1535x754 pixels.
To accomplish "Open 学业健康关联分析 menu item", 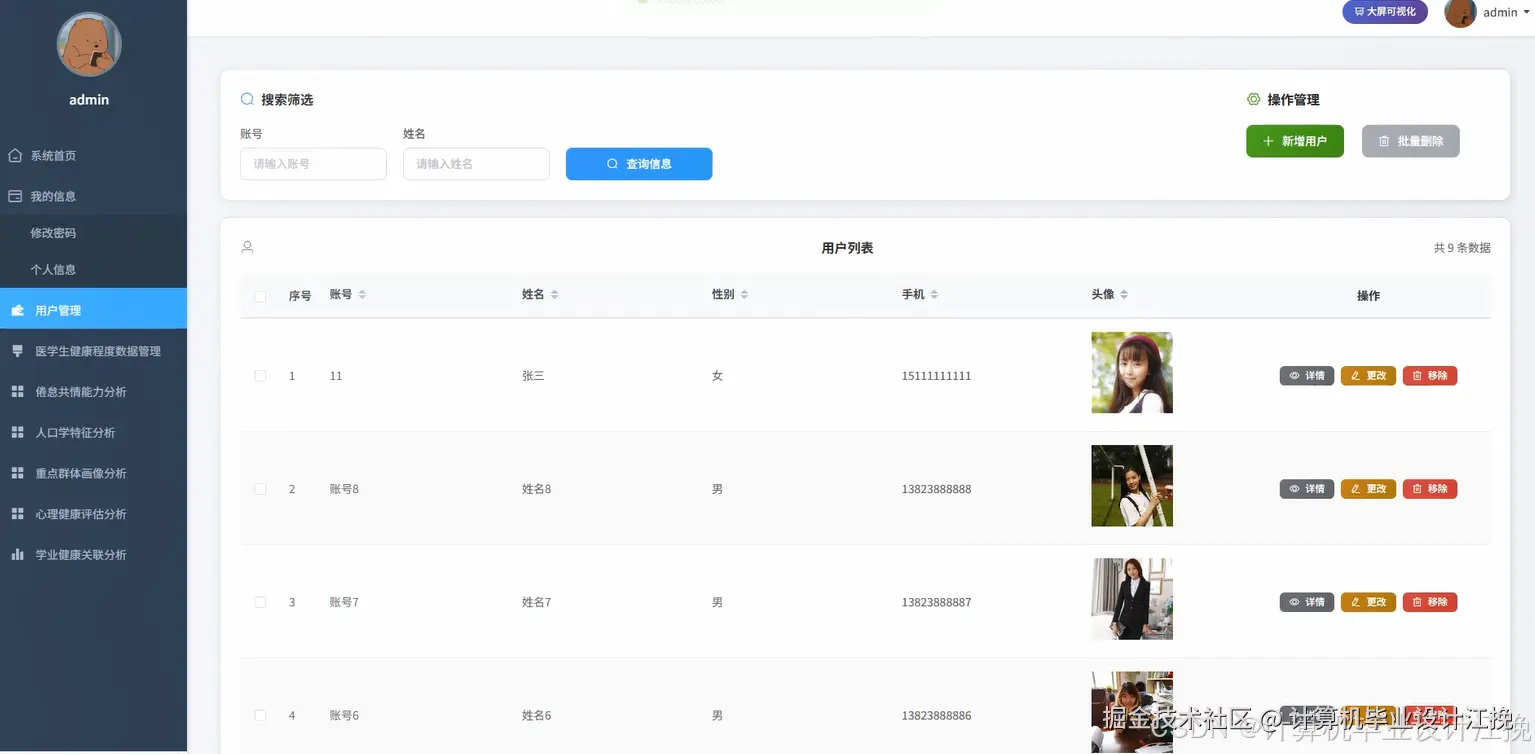I will 93,554.
